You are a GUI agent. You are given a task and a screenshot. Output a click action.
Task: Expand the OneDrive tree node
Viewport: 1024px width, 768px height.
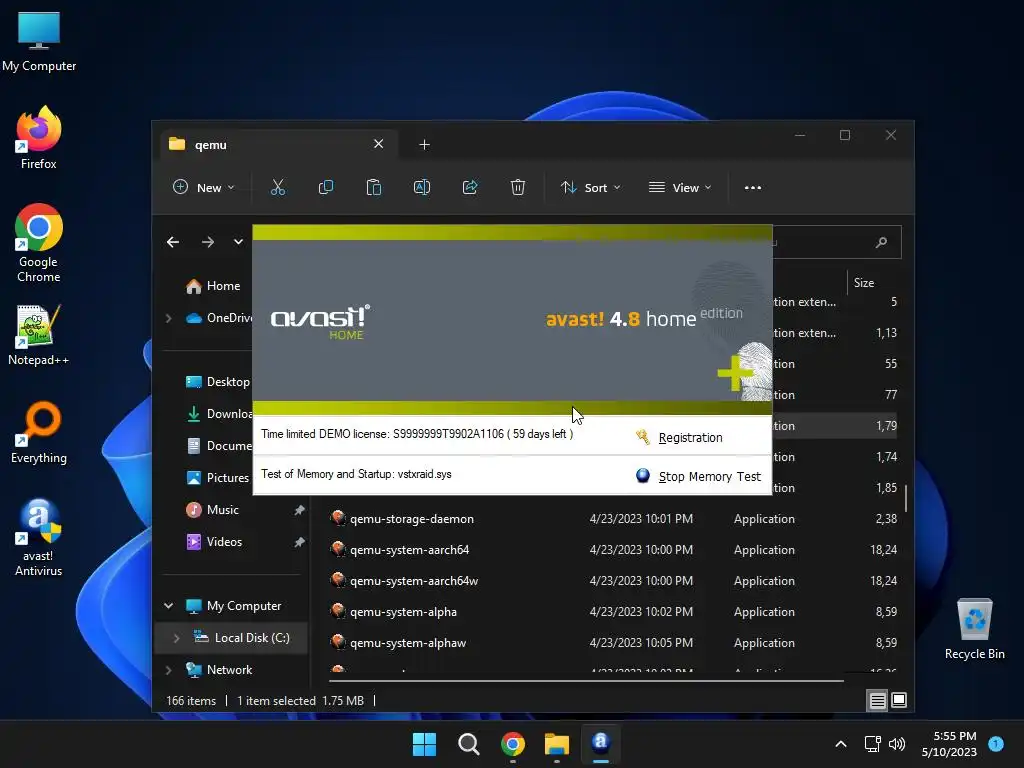[168, 318]
